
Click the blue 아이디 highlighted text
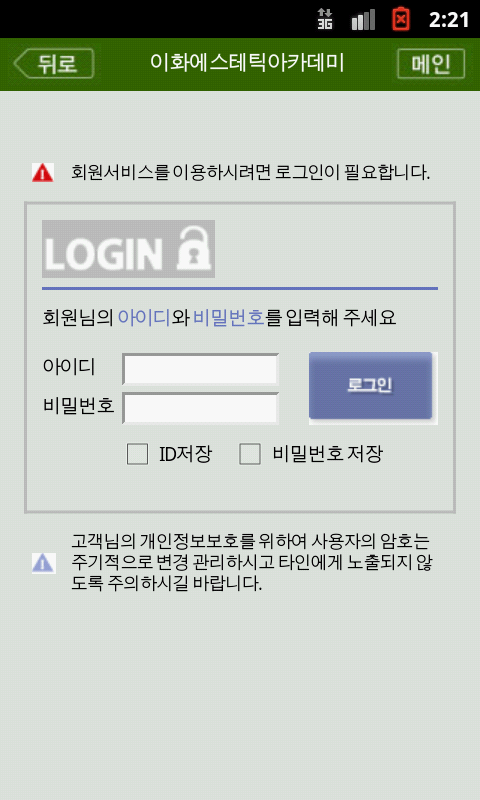click(x=144, y=318)
